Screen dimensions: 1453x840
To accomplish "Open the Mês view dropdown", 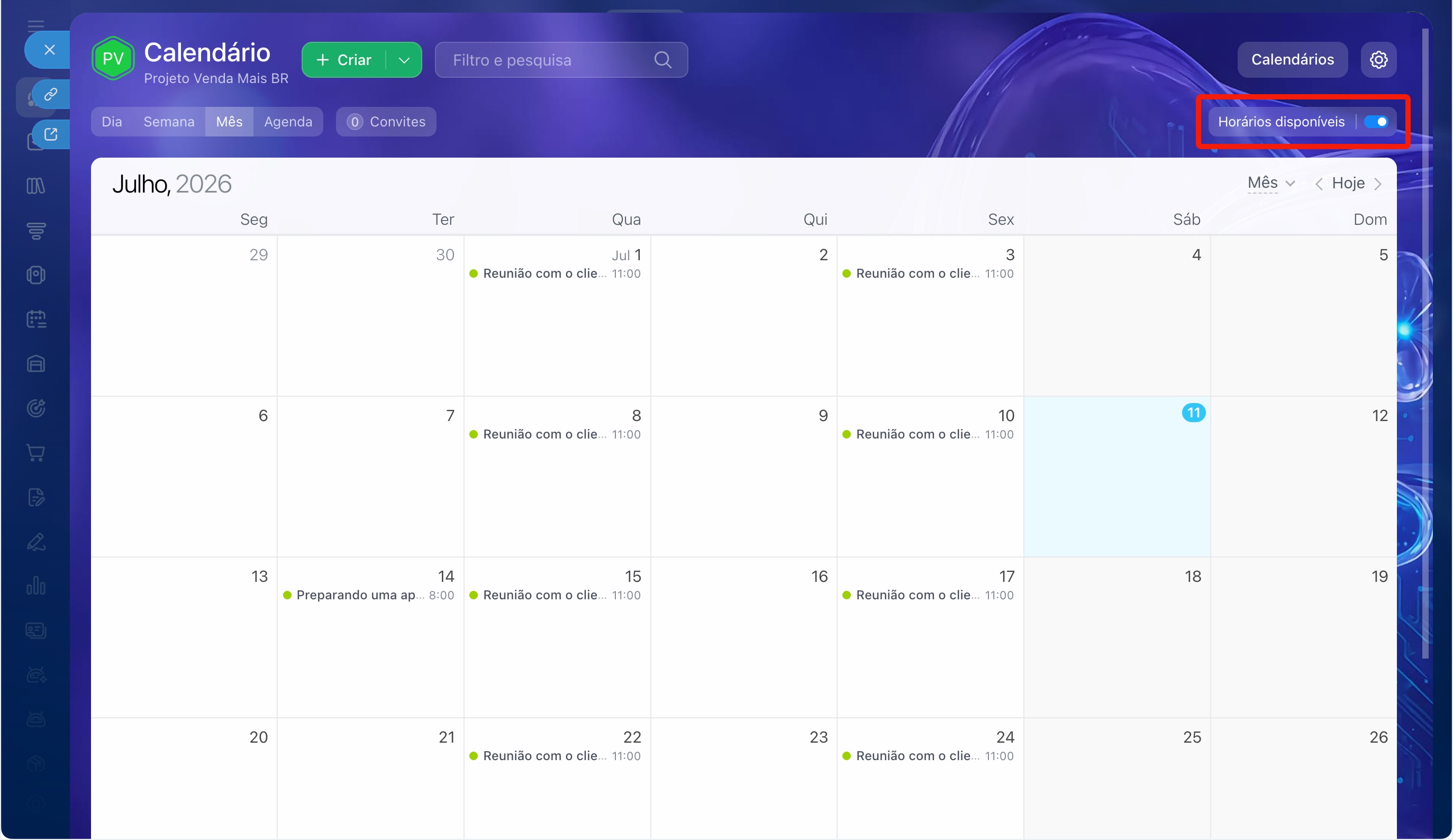I will 1271,184.
